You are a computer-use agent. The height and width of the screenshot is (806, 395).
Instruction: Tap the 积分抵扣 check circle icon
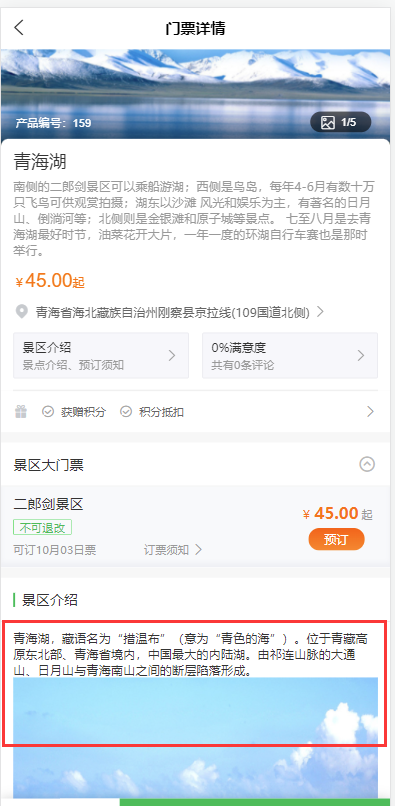coord(126,412)
